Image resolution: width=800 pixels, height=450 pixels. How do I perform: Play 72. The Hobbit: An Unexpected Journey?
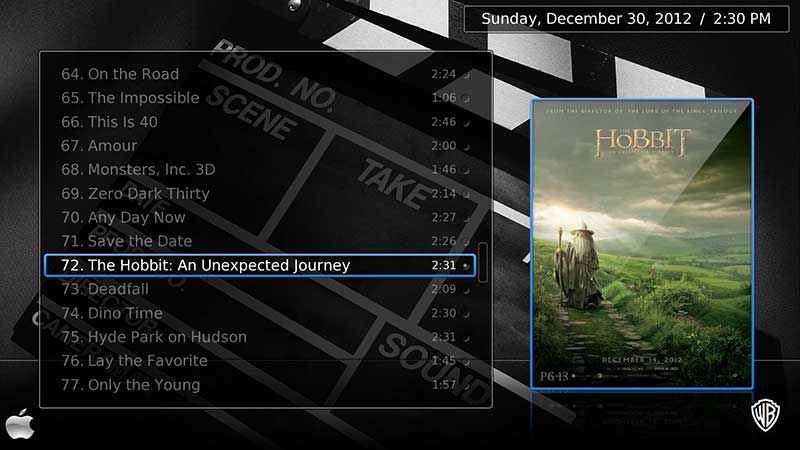point(260,265)
